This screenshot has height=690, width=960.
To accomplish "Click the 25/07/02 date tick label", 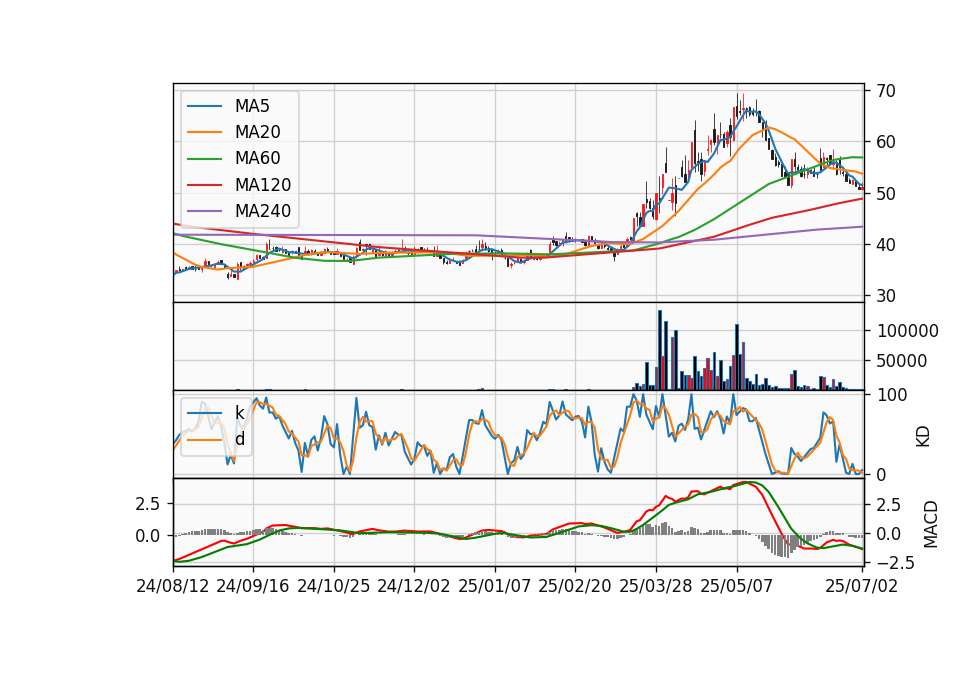I will point(861,586).
